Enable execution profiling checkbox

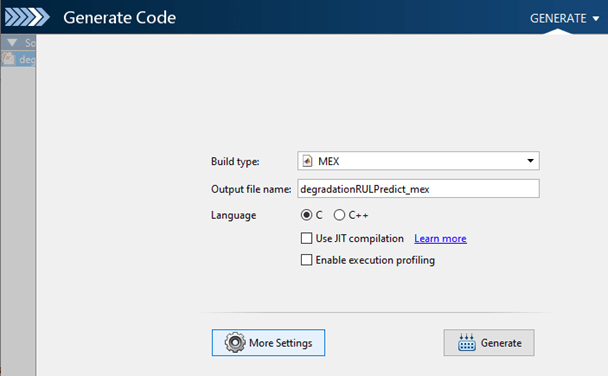click(306, 260)
